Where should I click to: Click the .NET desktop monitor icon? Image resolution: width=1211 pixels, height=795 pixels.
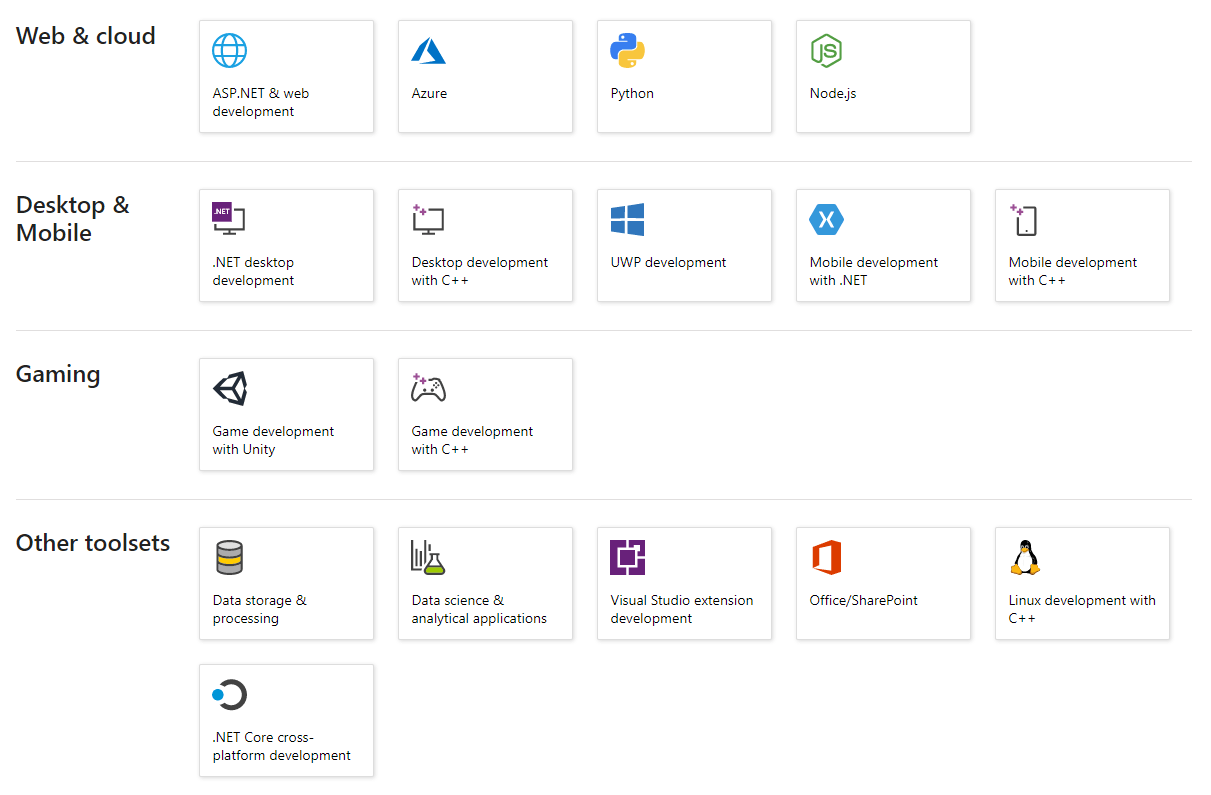coord(229,219)
